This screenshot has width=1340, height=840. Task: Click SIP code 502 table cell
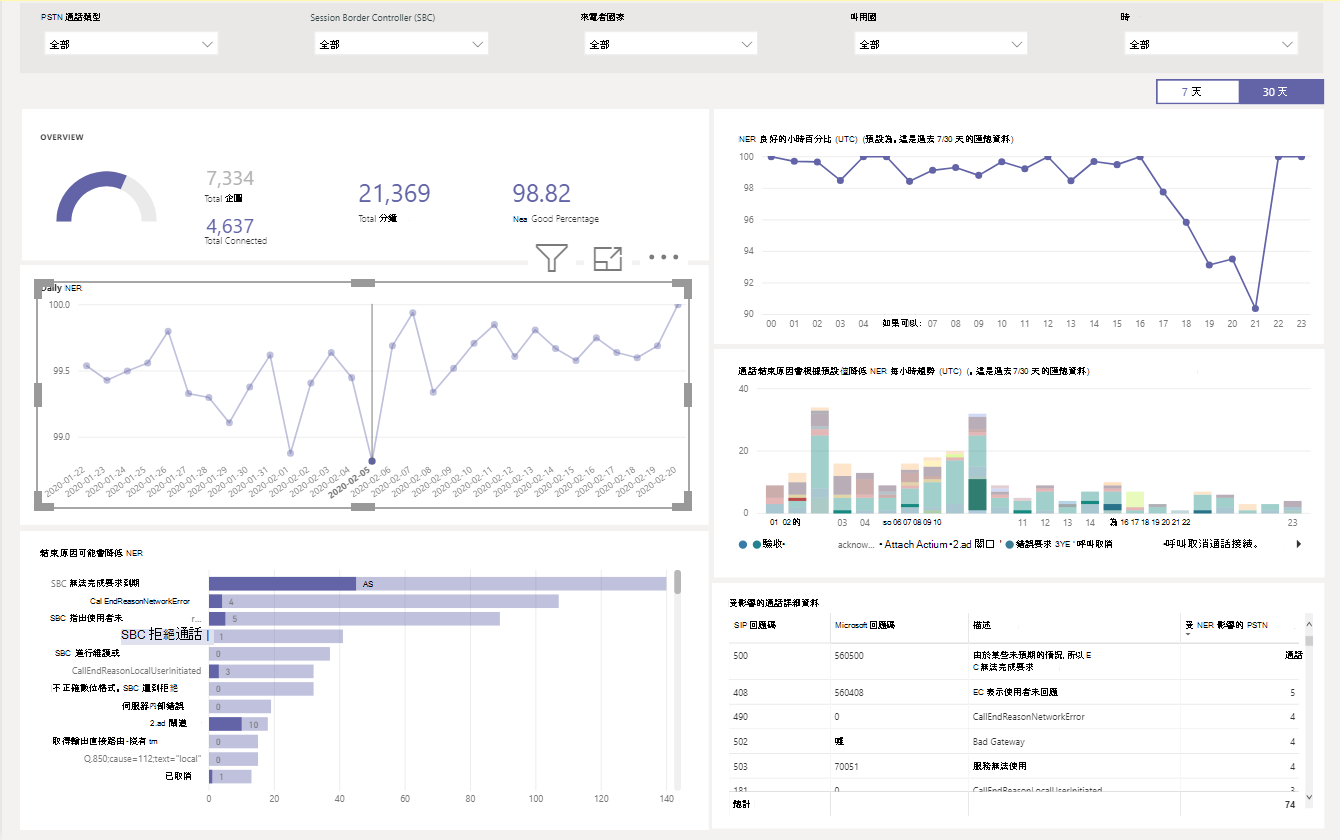[741, 742]
